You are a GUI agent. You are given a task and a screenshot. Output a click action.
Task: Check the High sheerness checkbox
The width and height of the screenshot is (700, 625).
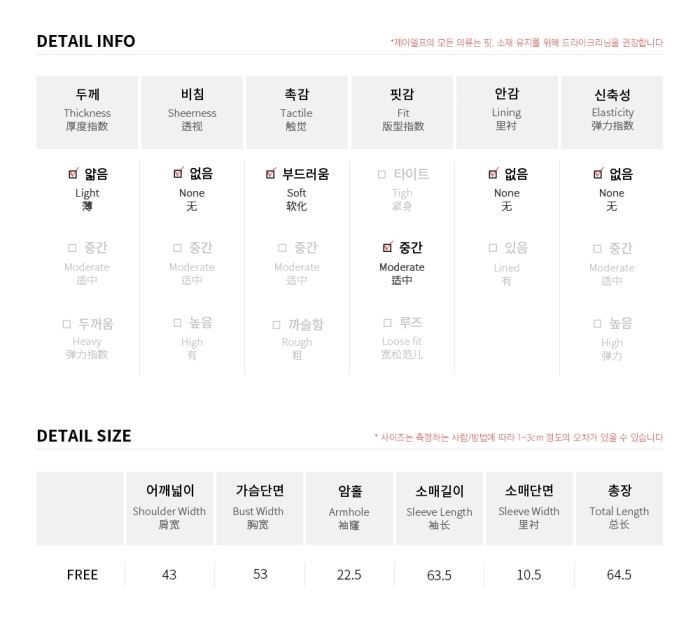tap(177, 323)
